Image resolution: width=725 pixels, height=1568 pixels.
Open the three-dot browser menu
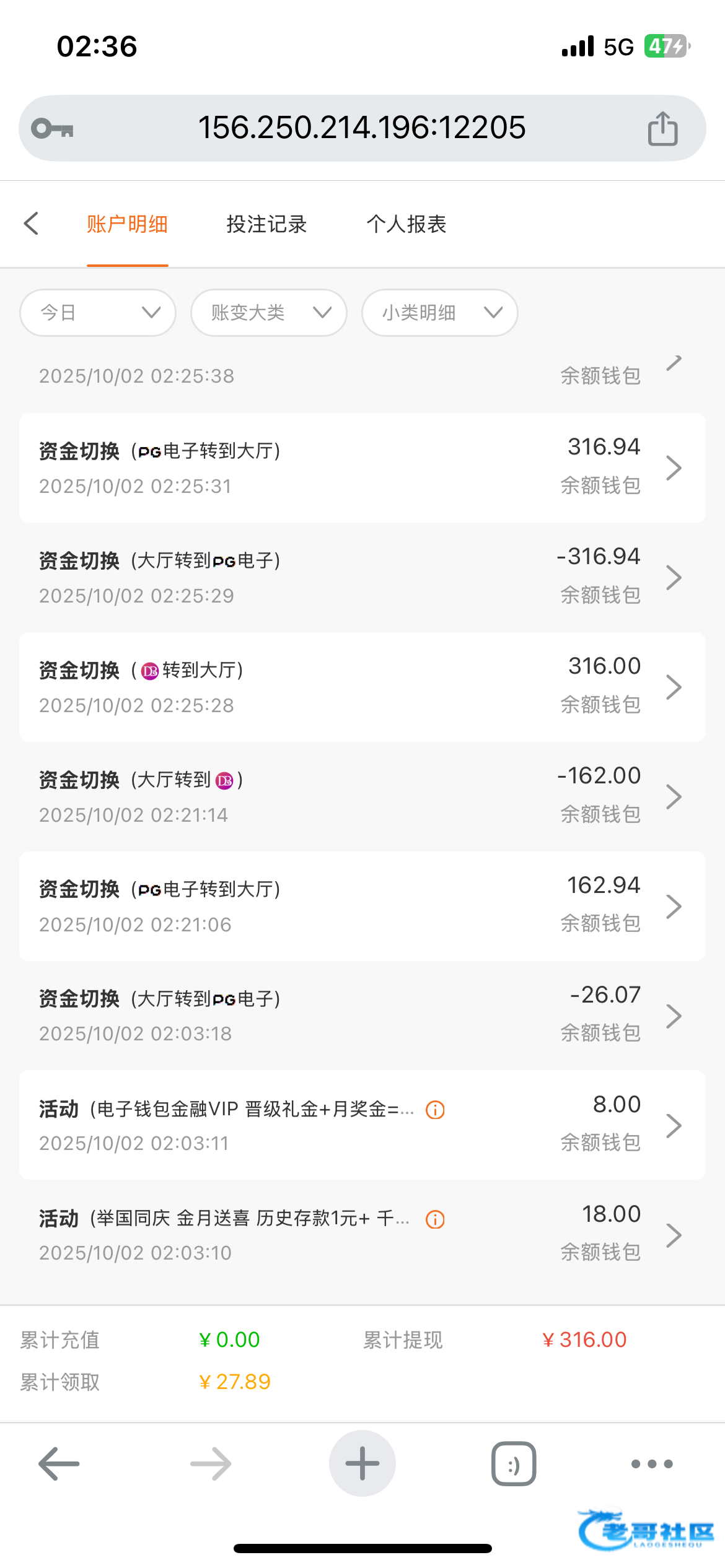(x=651, y=1464)
